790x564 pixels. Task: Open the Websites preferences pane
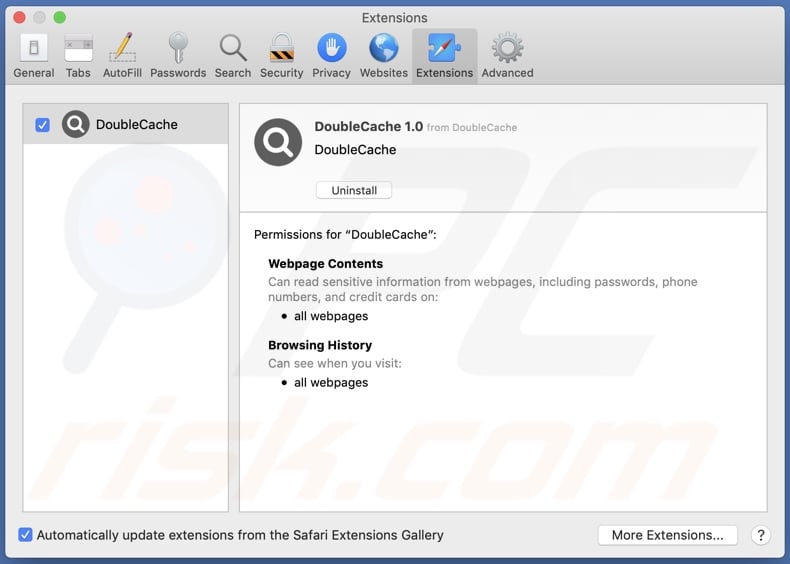click(384, 55)
